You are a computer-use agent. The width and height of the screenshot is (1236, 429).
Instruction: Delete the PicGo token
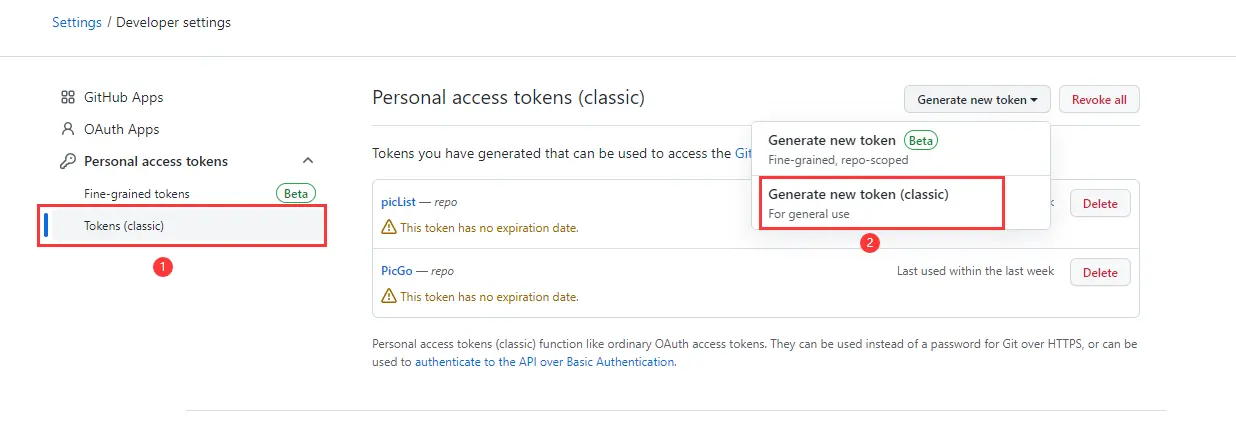click(1100, 272)
